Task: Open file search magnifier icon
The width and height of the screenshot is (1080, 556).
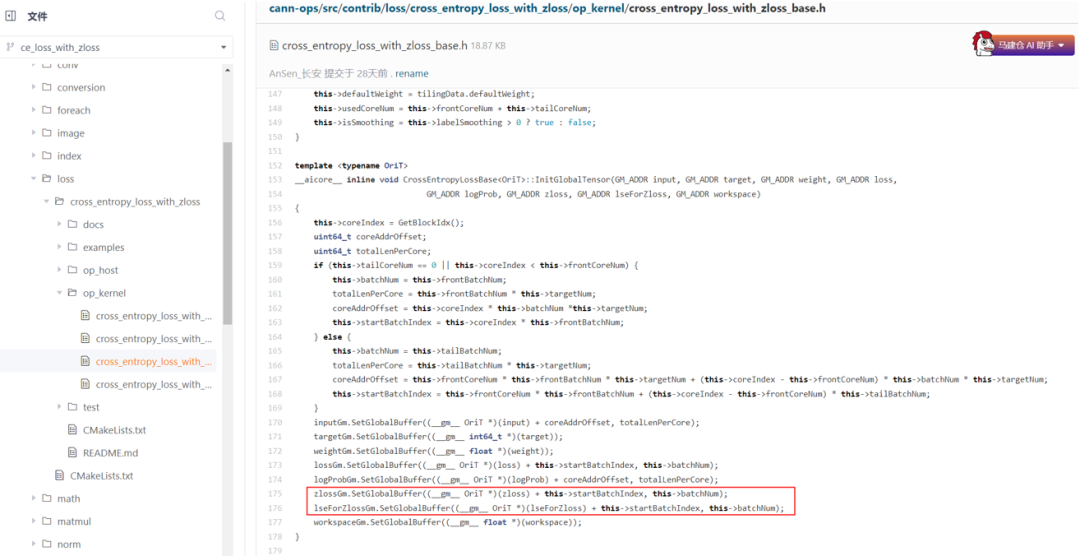Action: 220,16
